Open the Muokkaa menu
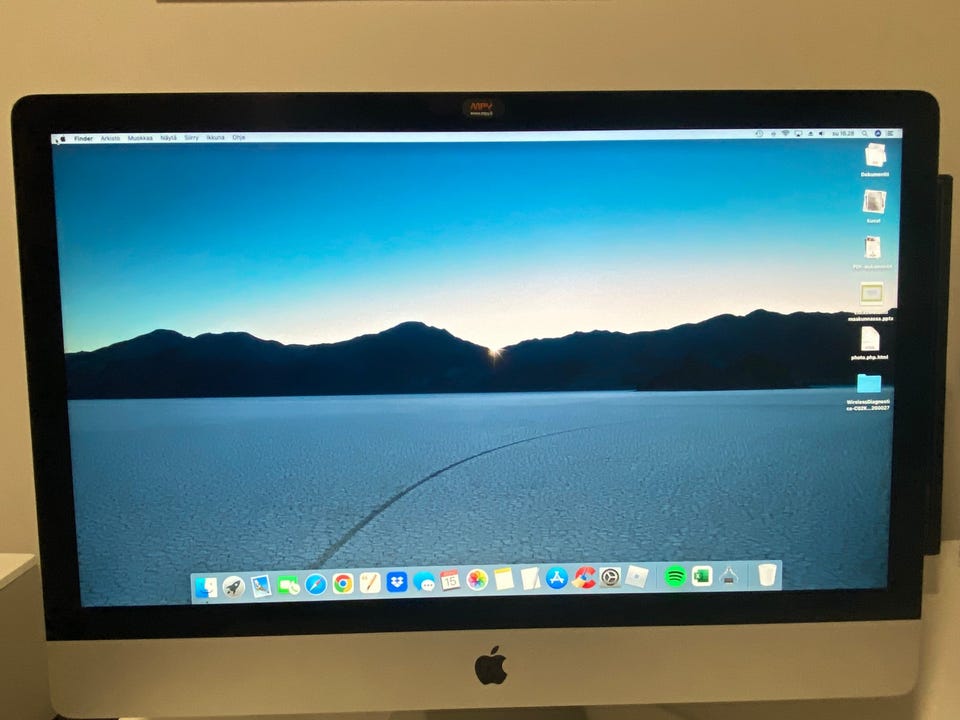The width and height of the screenshot is (960, 720). coord(140,138)
